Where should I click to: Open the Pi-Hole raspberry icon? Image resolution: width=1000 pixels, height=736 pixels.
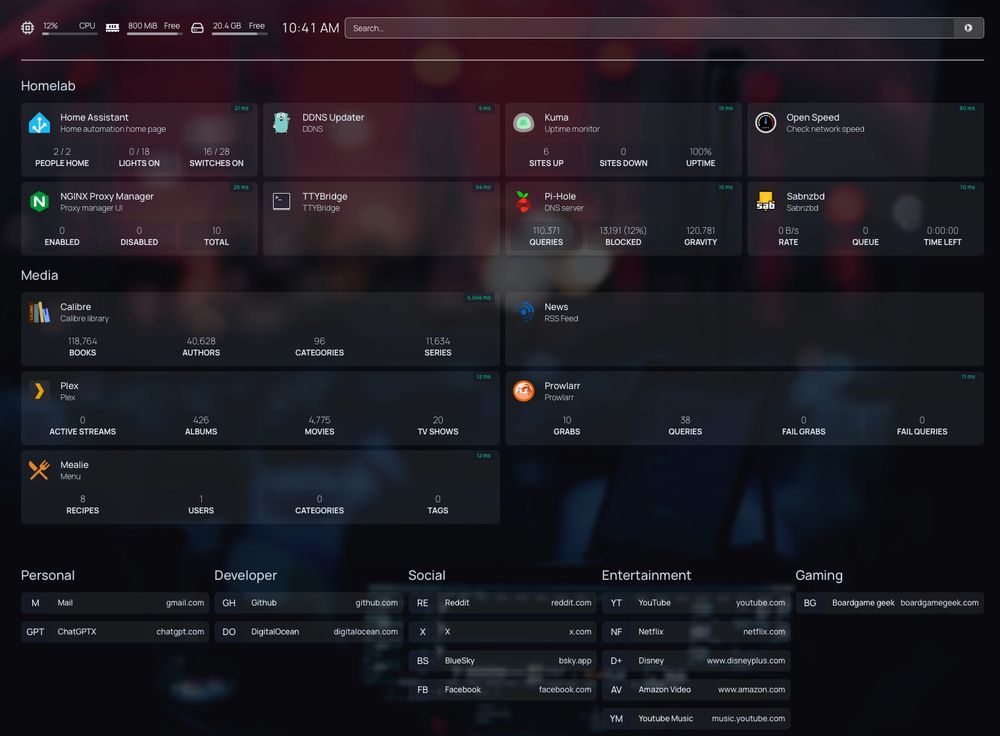point(524,202)
